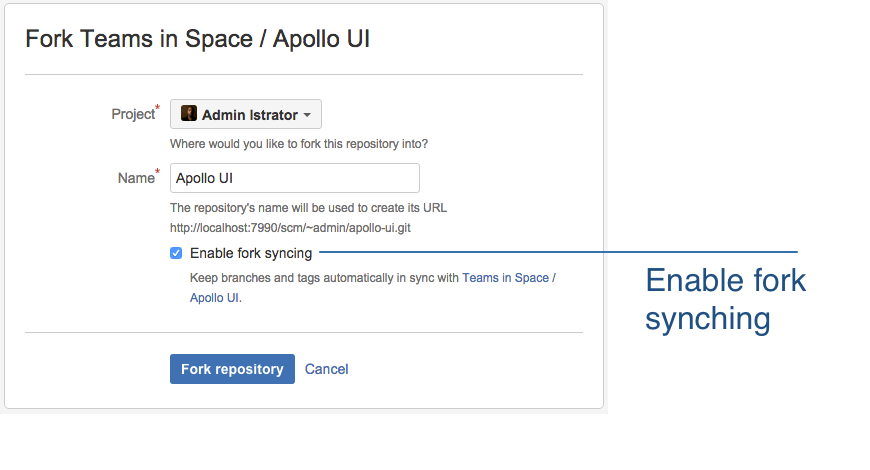Click the caret arrow beside Admin Istrator
870x470 pixels.
coord(307,115)
